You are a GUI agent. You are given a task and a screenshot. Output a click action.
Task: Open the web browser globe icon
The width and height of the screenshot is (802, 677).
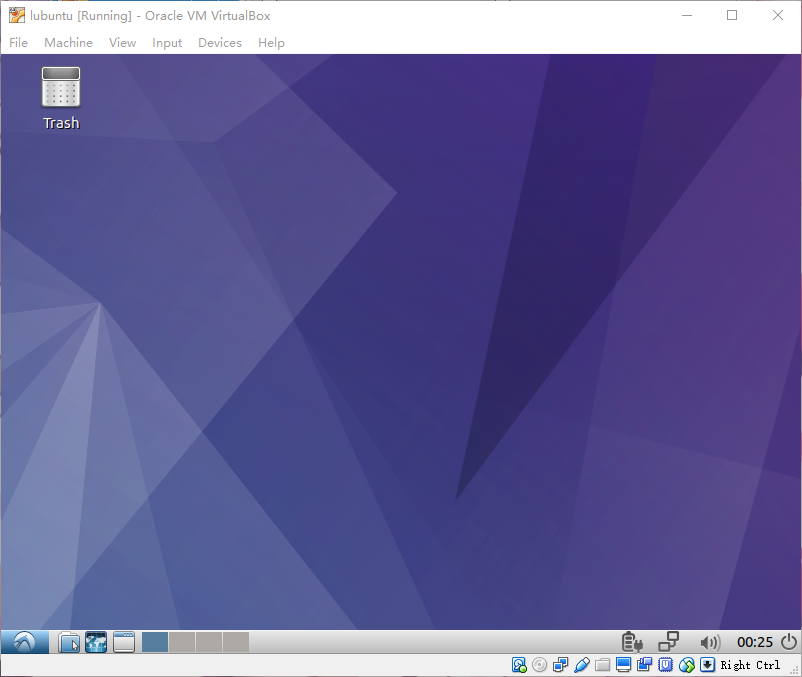pyautogui.click(x=96, y=642)
